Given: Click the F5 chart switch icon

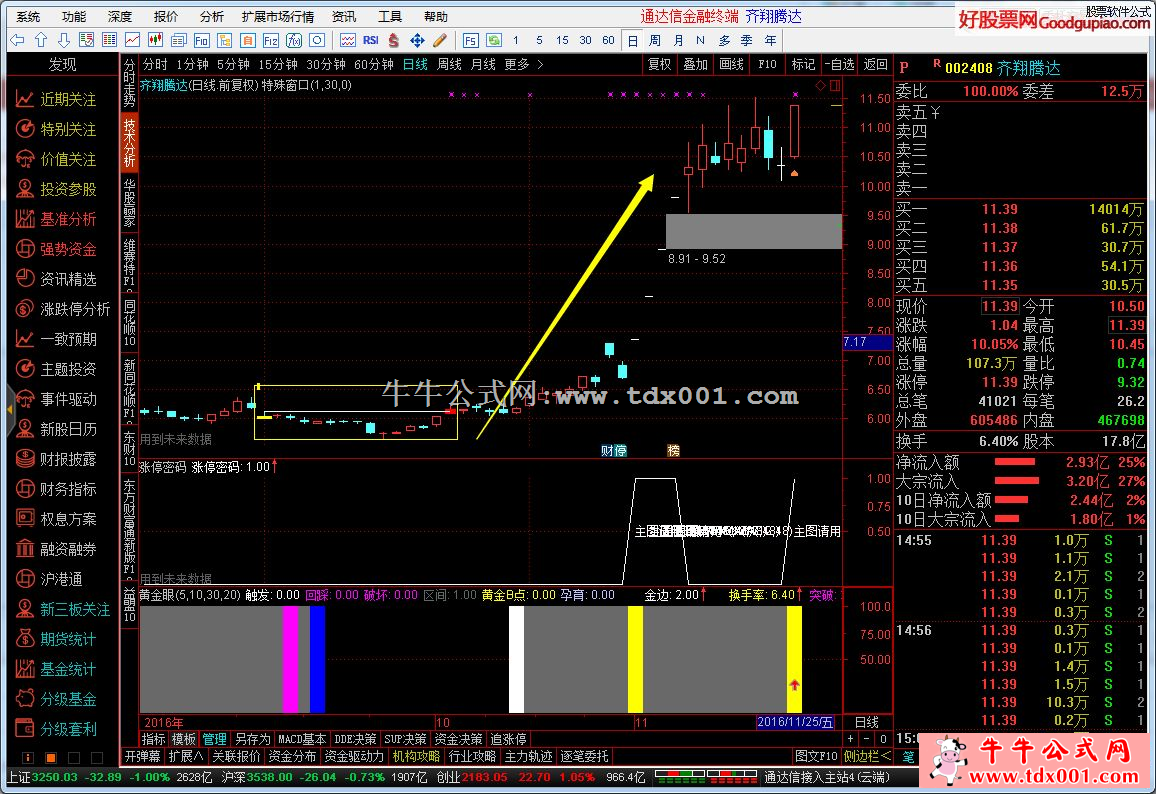Looking at the screenshot, I should point(471,40).
